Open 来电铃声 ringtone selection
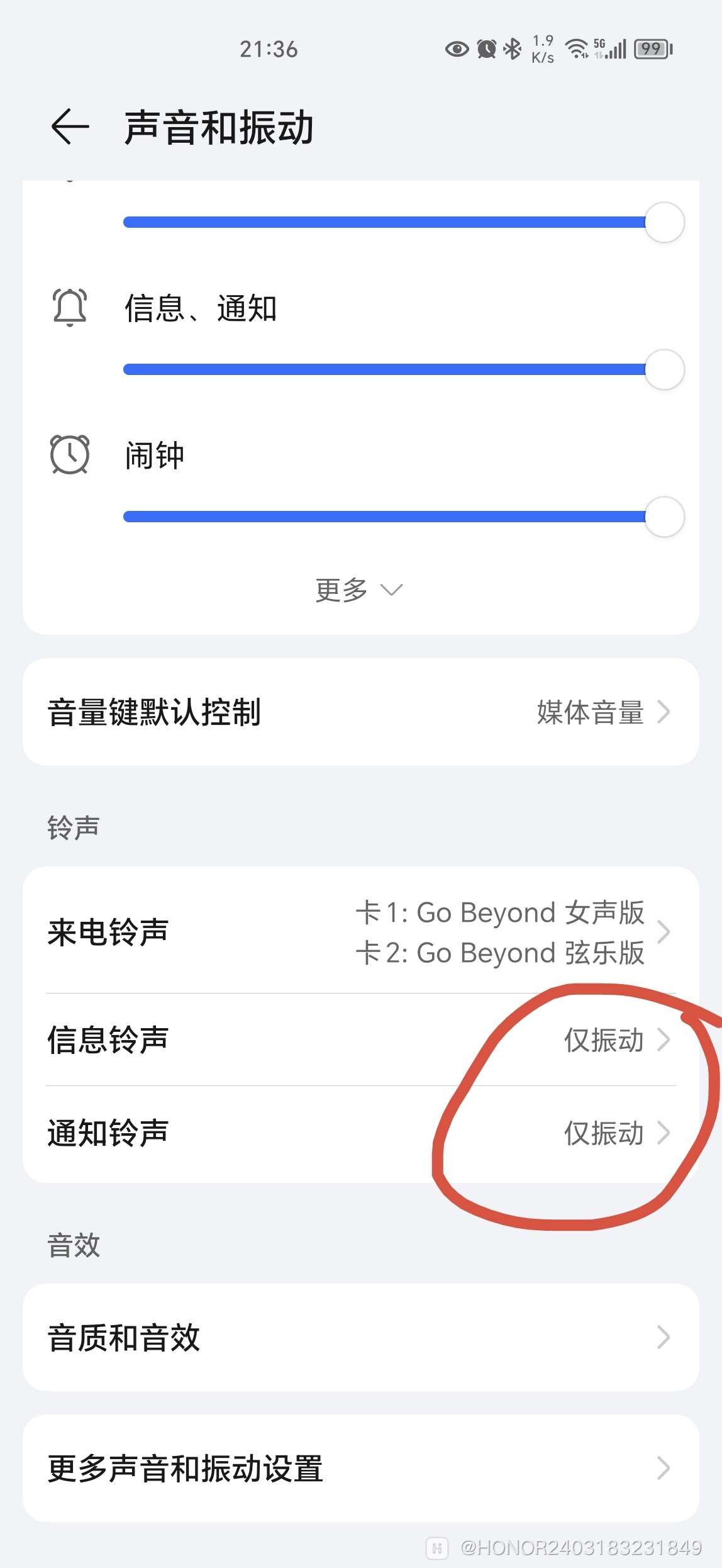 [x=360, y=932]
